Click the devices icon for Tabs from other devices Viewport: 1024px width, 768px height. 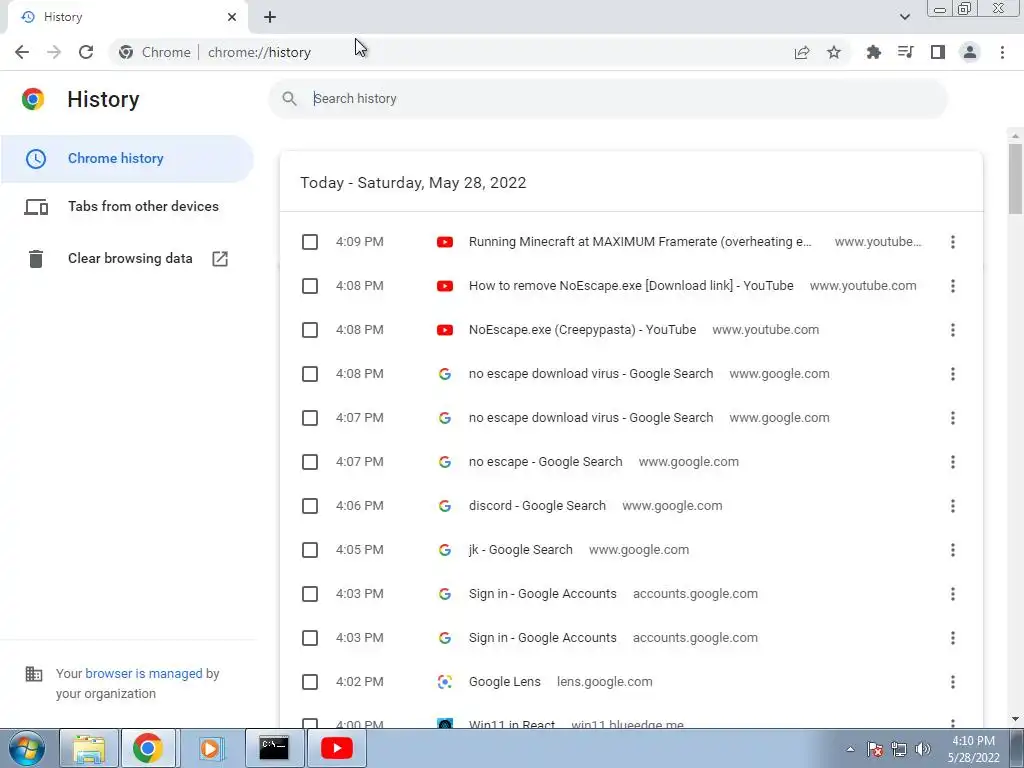(36, 207)
